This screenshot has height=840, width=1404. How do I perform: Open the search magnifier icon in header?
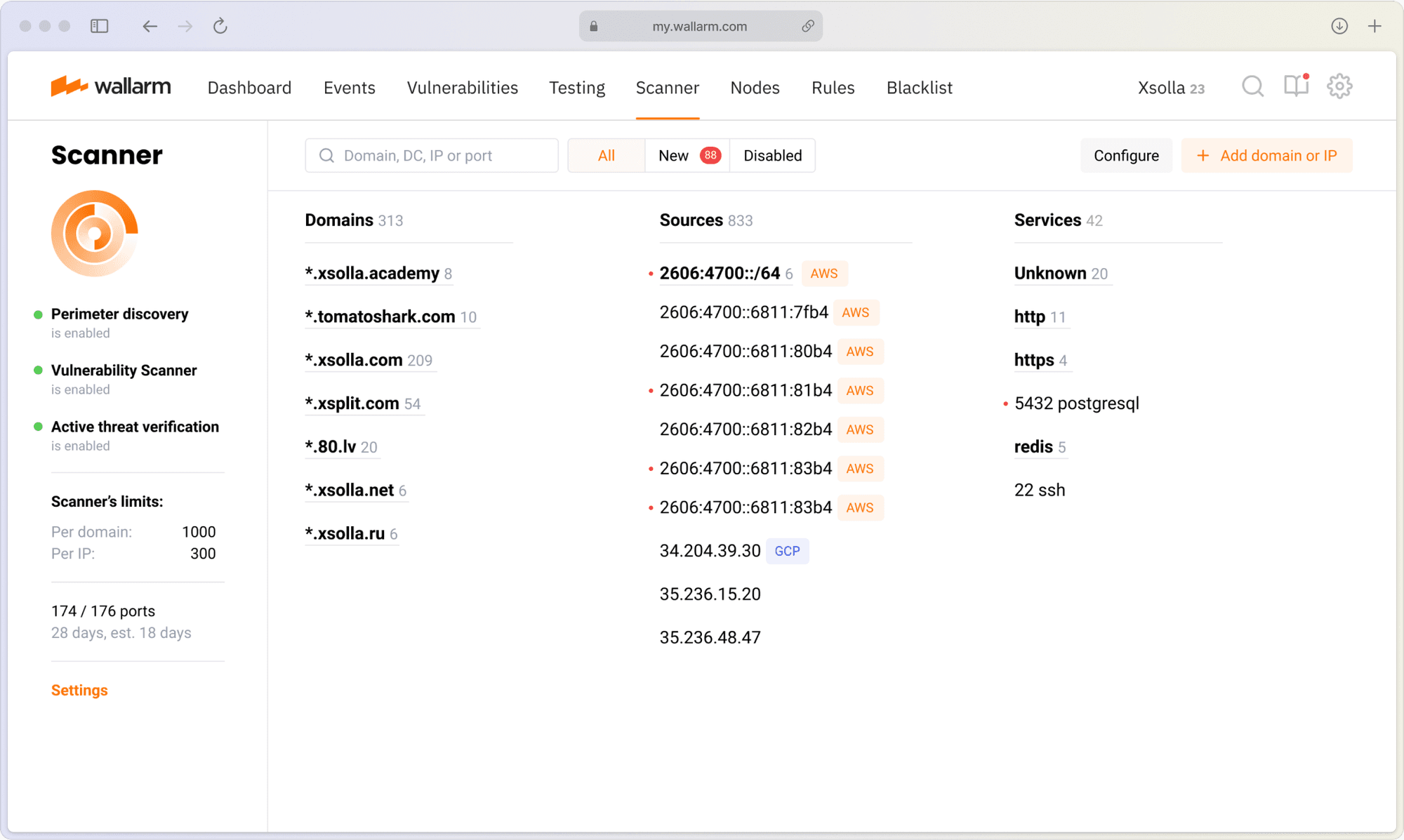click(x=1252, y=86)
